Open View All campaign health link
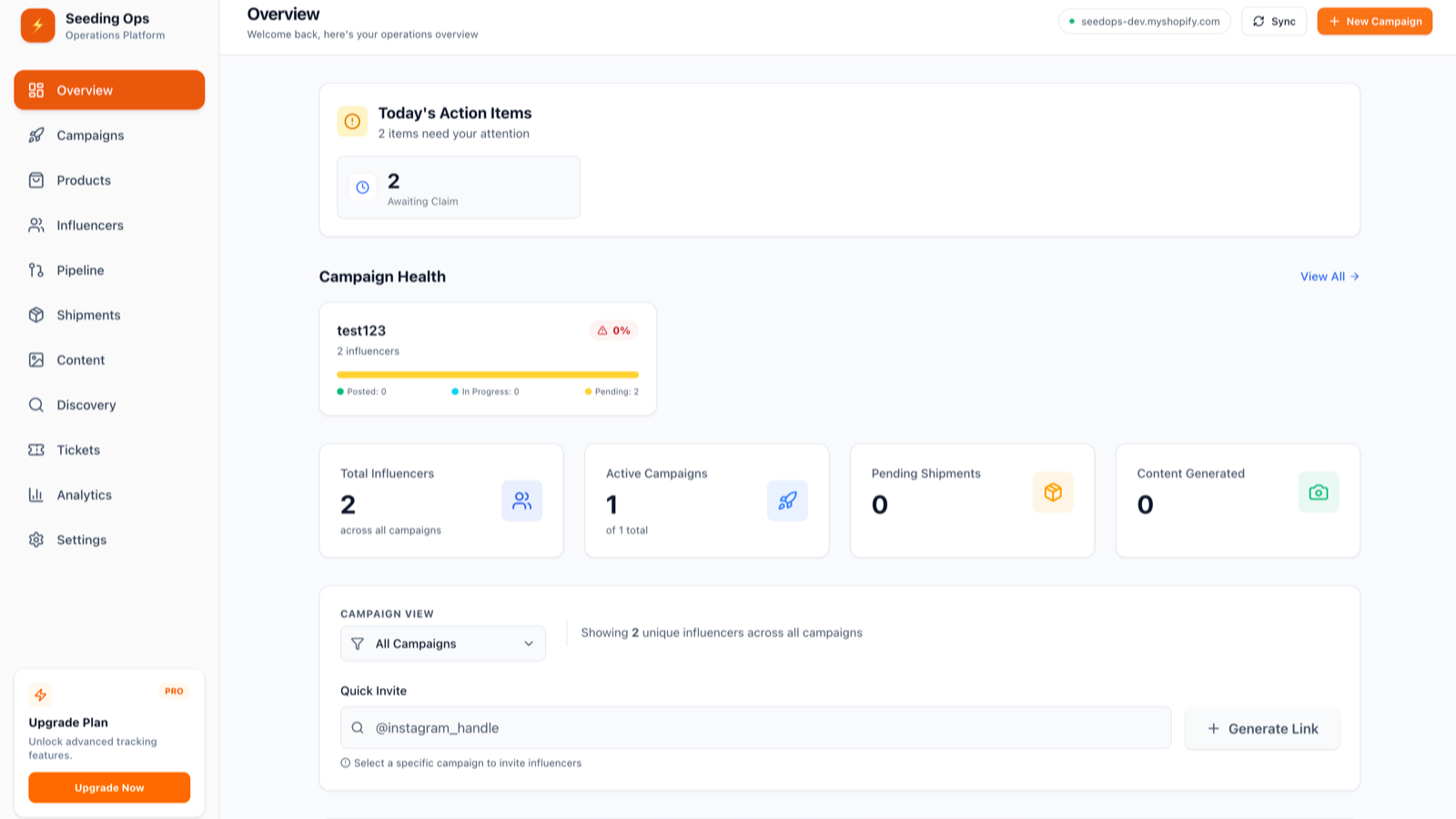The width and height of the screenshot is (1456, 819). (x=1328, y=277)
